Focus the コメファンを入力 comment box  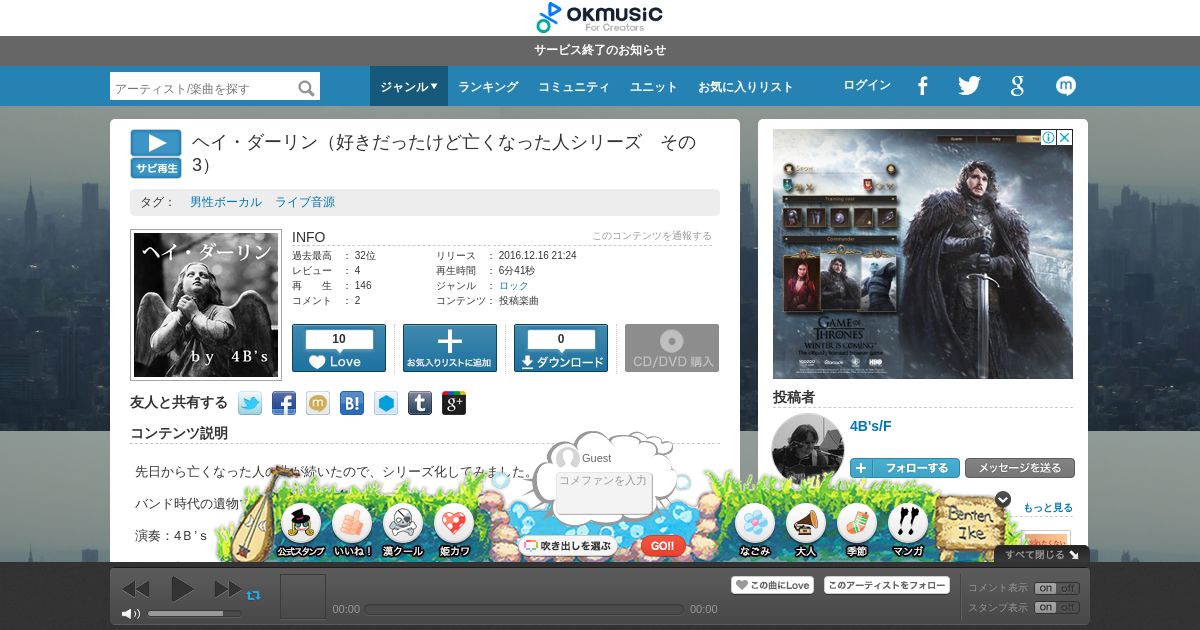604,495
